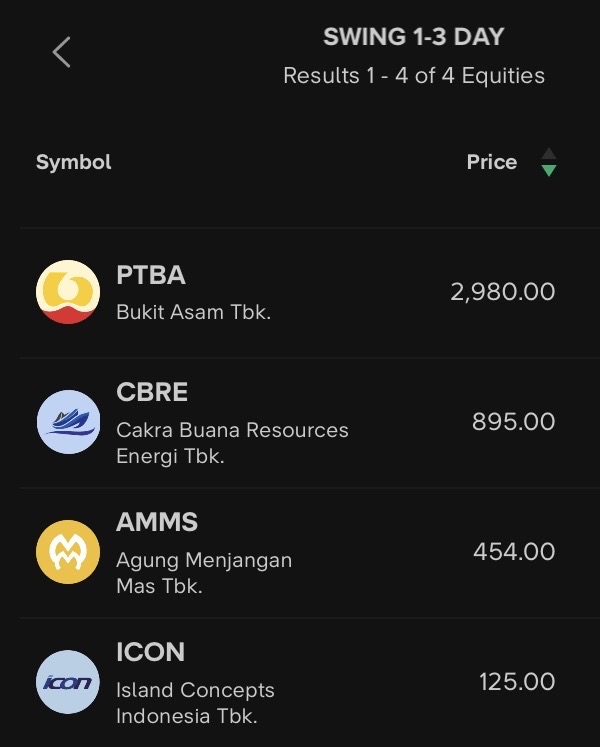Image resolution: width=600 pixels, height=747 pixels.
Task: Sort by the Symbol column header
Action: pos(74,162)
